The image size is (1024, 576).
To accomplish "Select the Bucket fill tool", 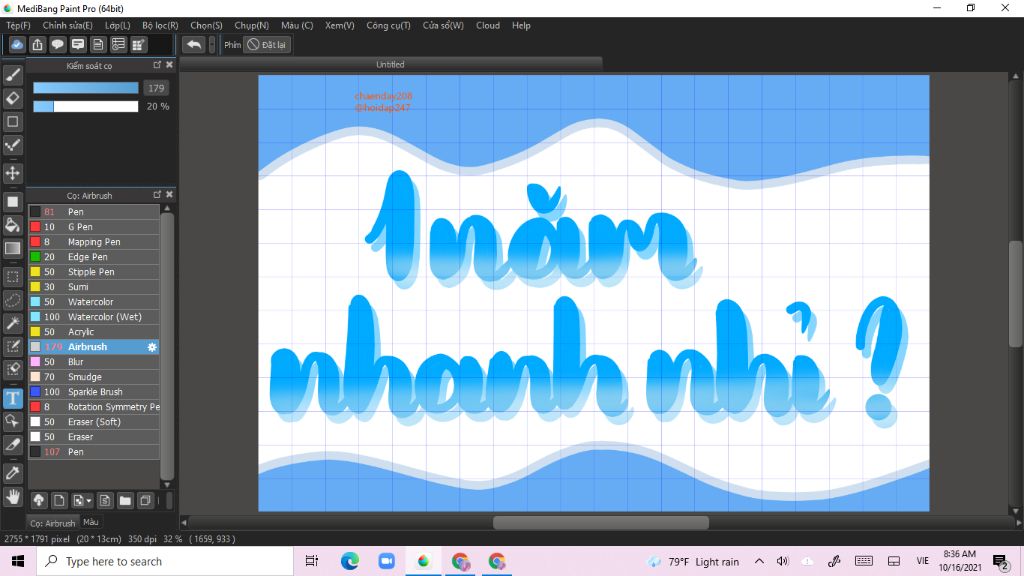I will point(12,225).
